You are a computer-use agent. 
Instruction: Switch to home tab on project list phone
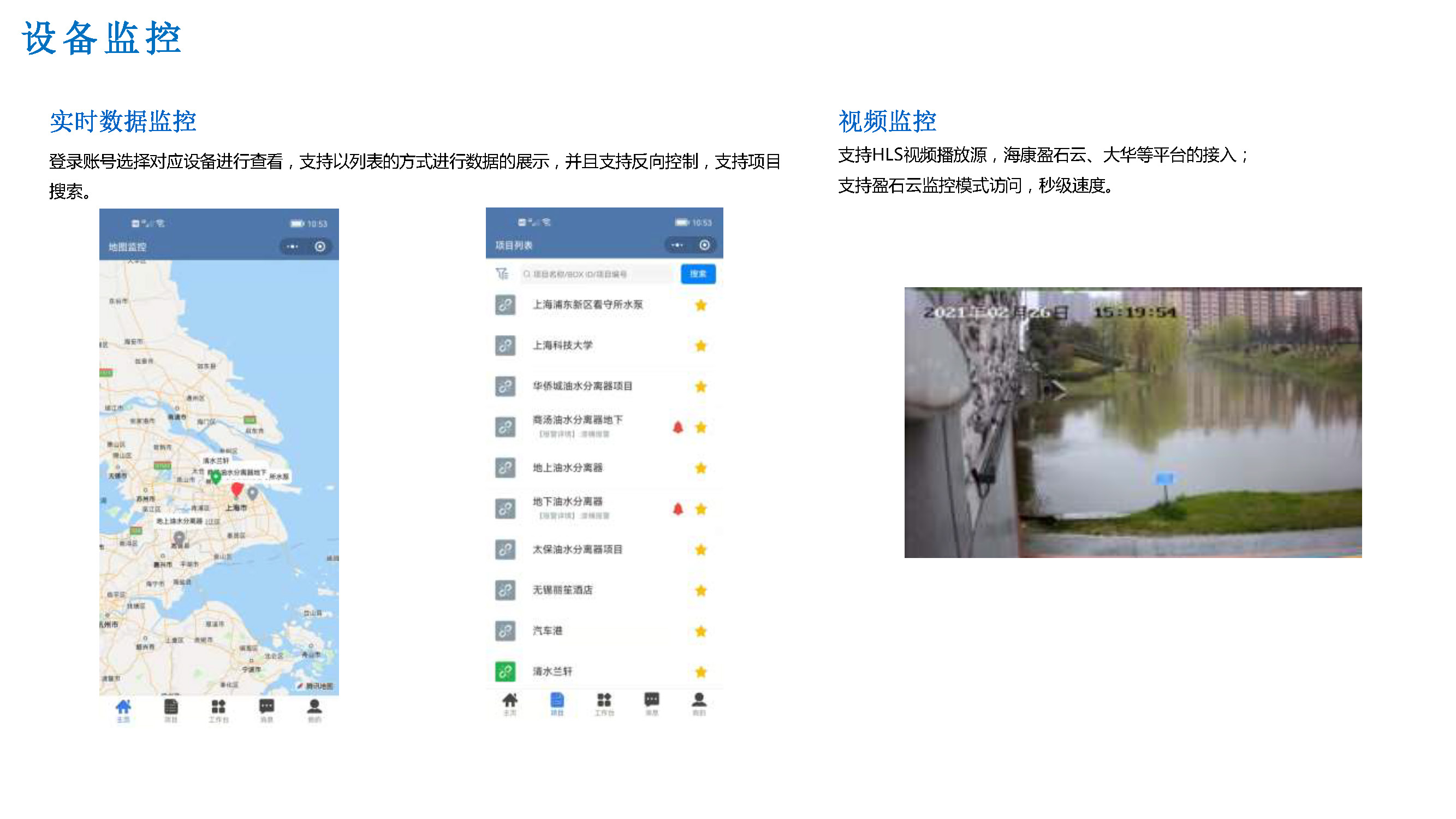(x=510, y=704)
